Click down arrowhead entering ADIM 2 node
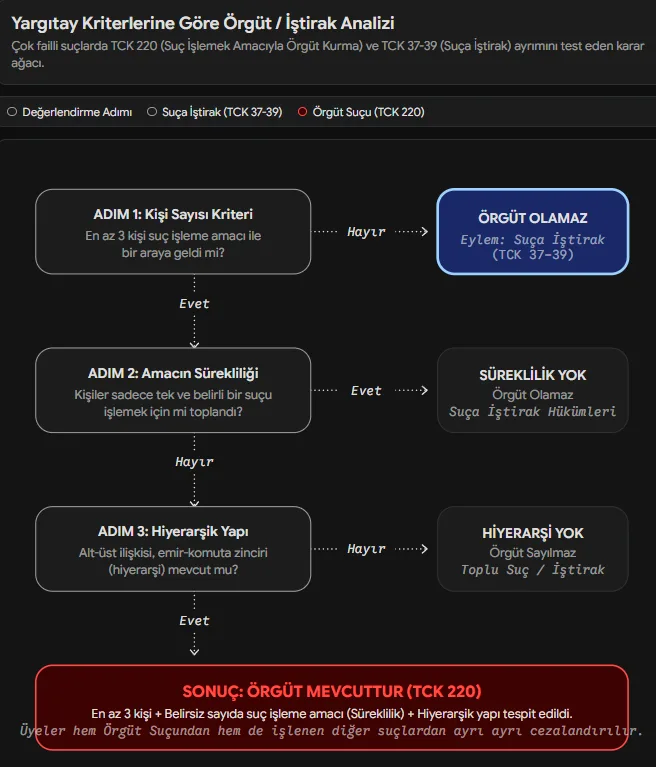Screen dimensions: 656x767 point(194,345)
